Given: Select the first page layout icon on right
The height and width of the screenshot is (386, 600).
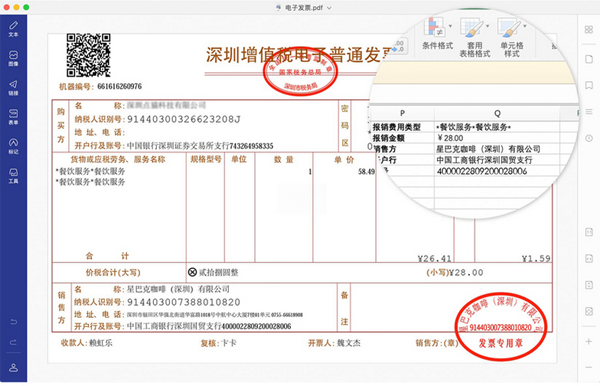Looking at the screenshot, I should (589, 232).
